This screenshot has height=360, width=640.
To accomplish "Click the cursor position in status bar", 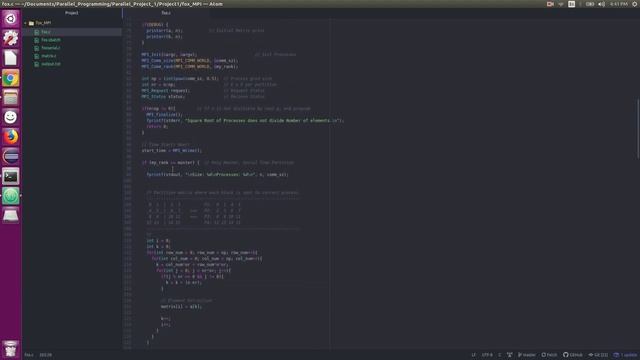I will point(45,355).
